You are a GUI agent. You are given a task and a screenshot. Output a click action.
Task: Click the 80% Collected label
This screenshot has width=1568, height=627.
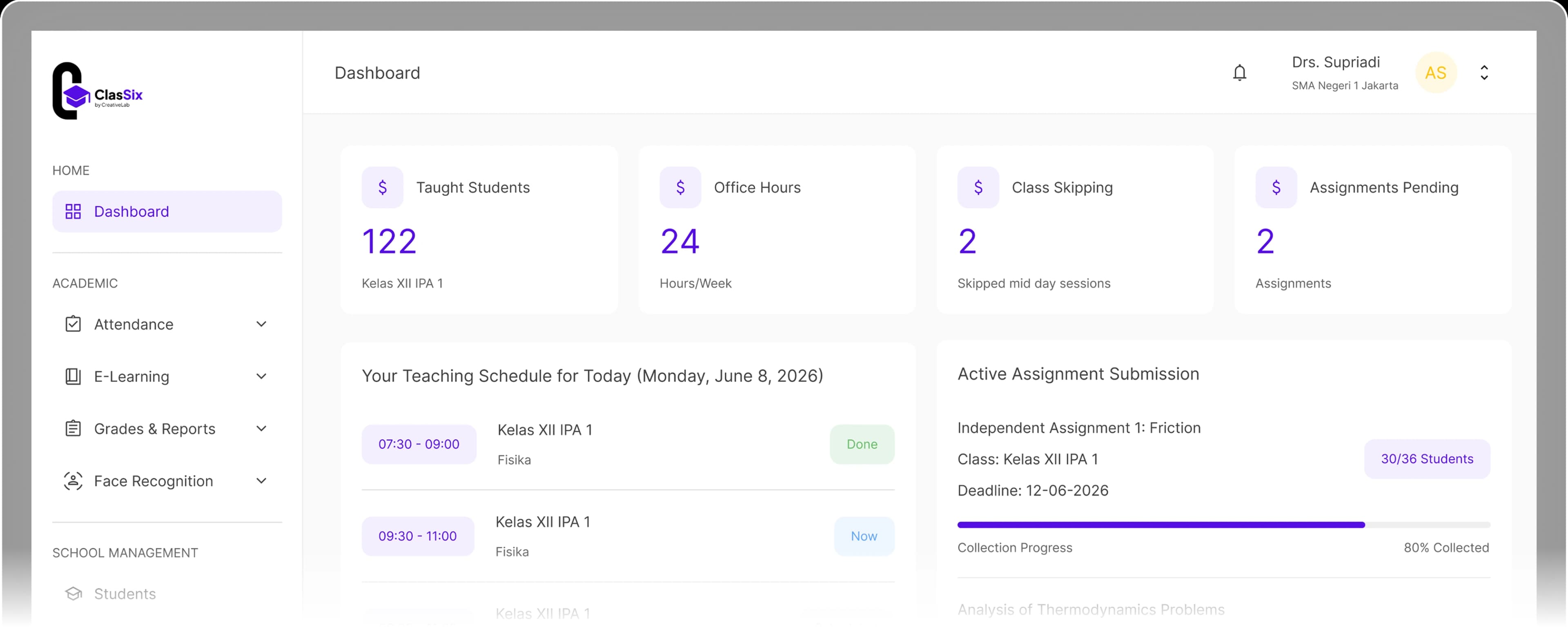[x=1446, y=548]
